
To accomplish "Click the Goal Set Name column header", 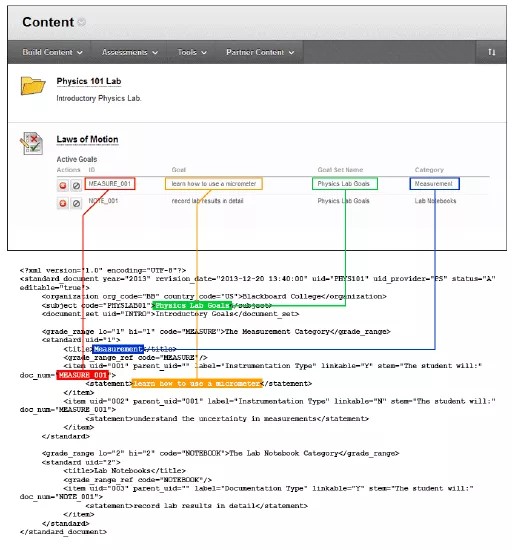I will (340, 170).
